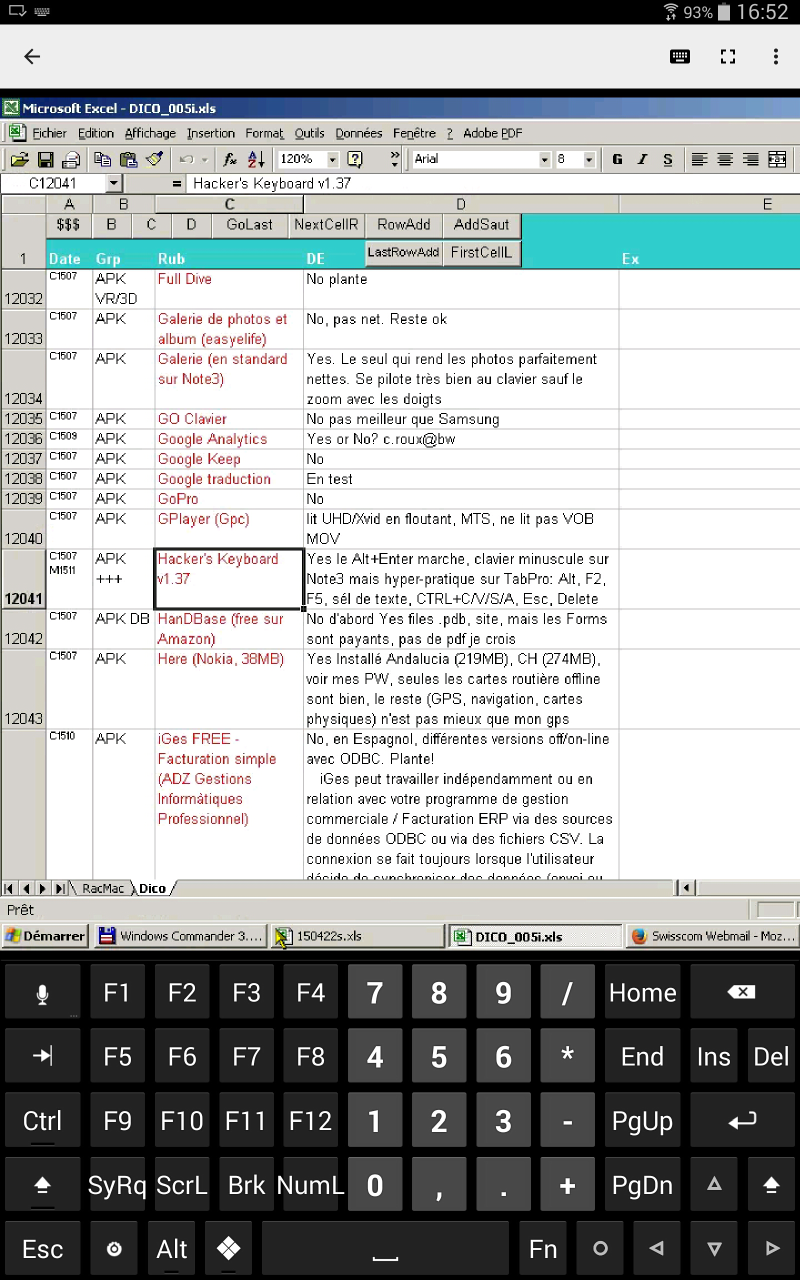Viewport: 800px width, 1280px height.
Task: Click the FirstCellL macro button
Action: [x=481, y=253]
